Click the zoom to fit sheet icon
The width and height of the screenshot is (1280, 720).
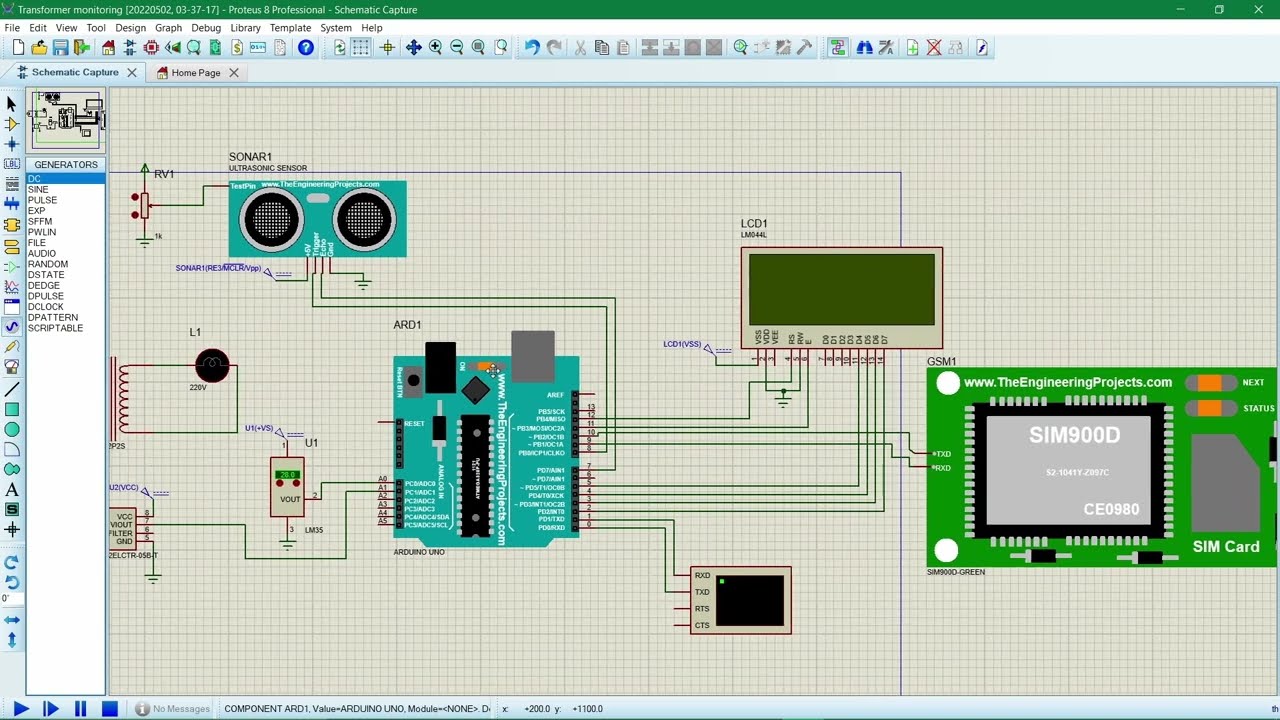tap(478, 47)
